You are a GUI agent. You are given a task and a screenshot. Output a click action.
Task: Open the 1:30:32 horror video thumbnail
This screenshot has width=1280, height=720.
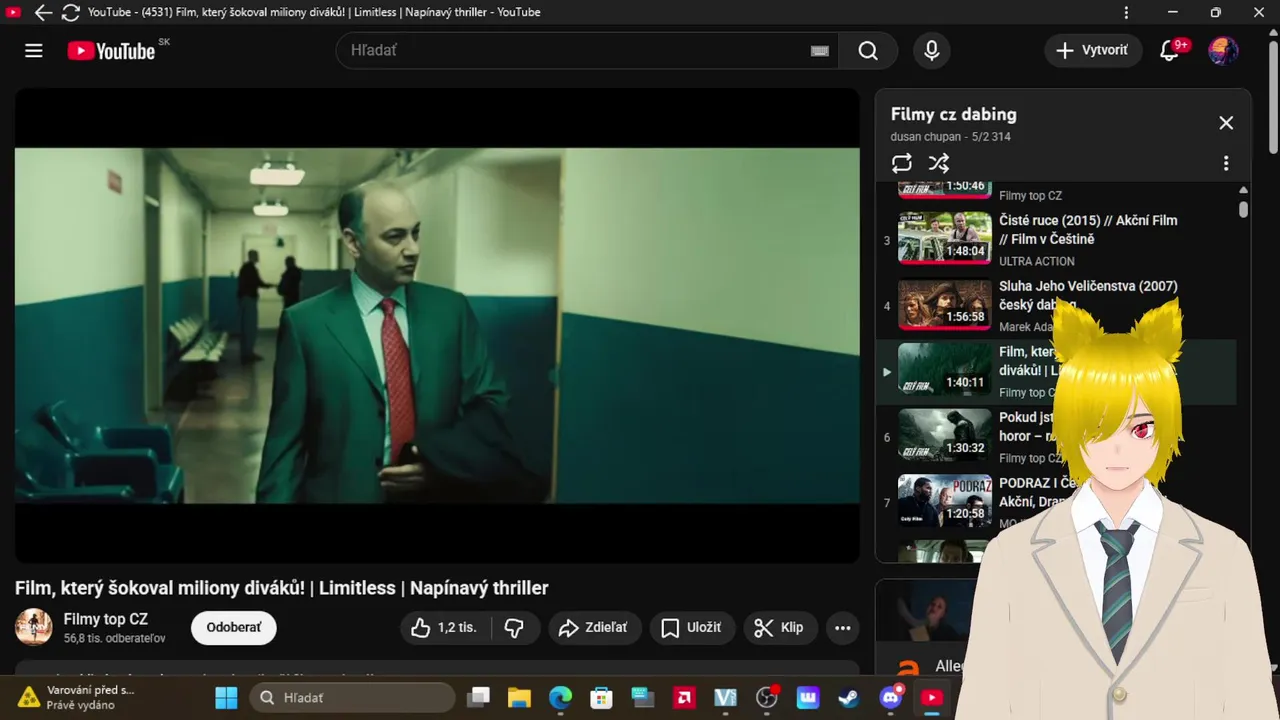945,435
